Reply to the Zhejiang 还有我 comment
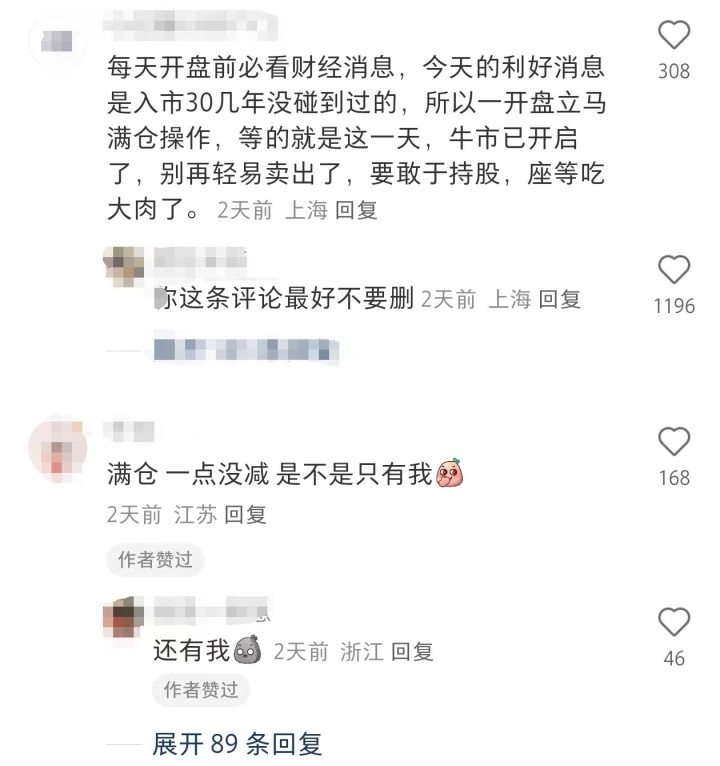 (412, 652)
